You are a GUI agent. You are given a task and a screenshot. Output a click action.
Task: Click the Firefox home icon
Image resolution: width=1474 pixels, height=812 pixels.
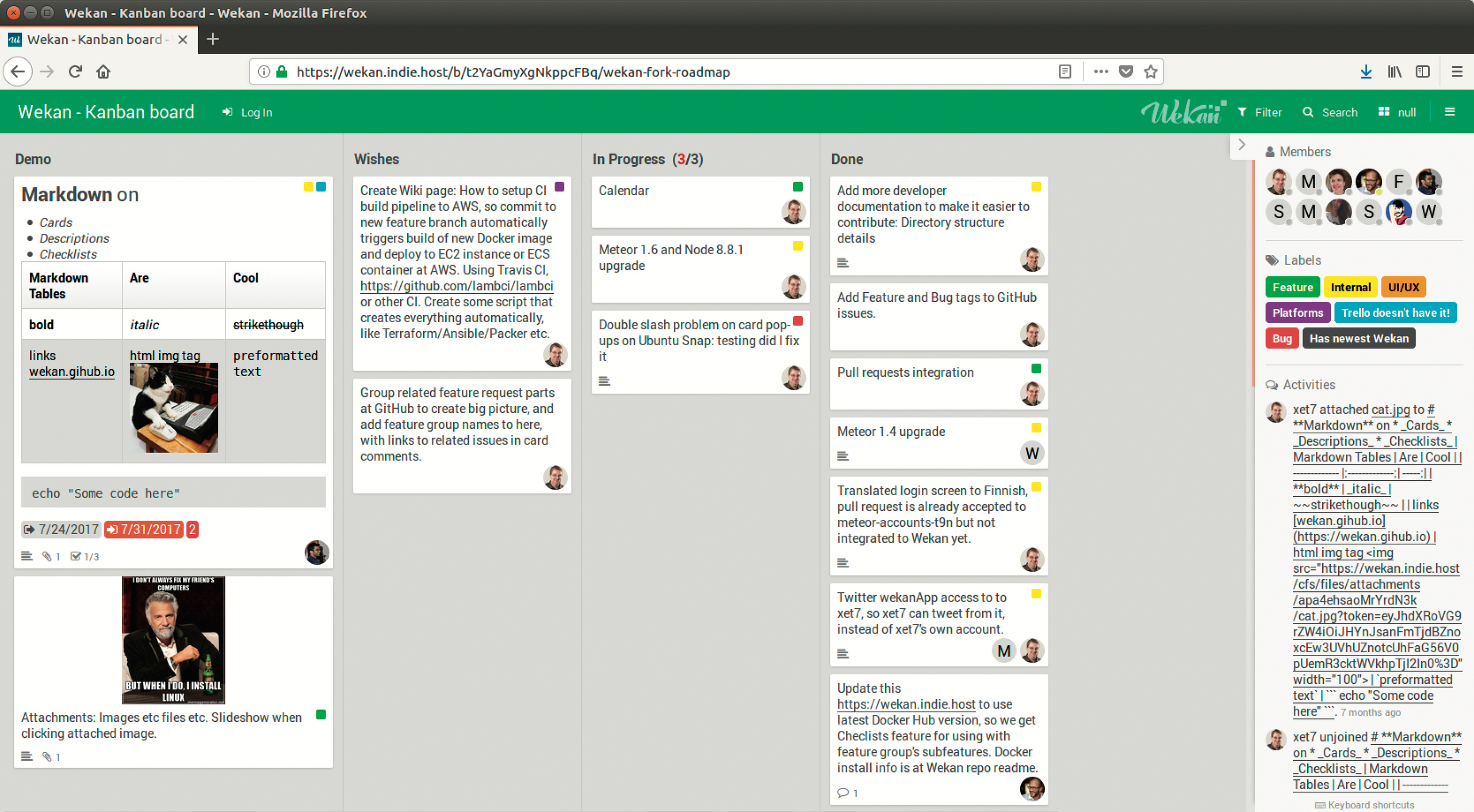(x=103, y=72)
